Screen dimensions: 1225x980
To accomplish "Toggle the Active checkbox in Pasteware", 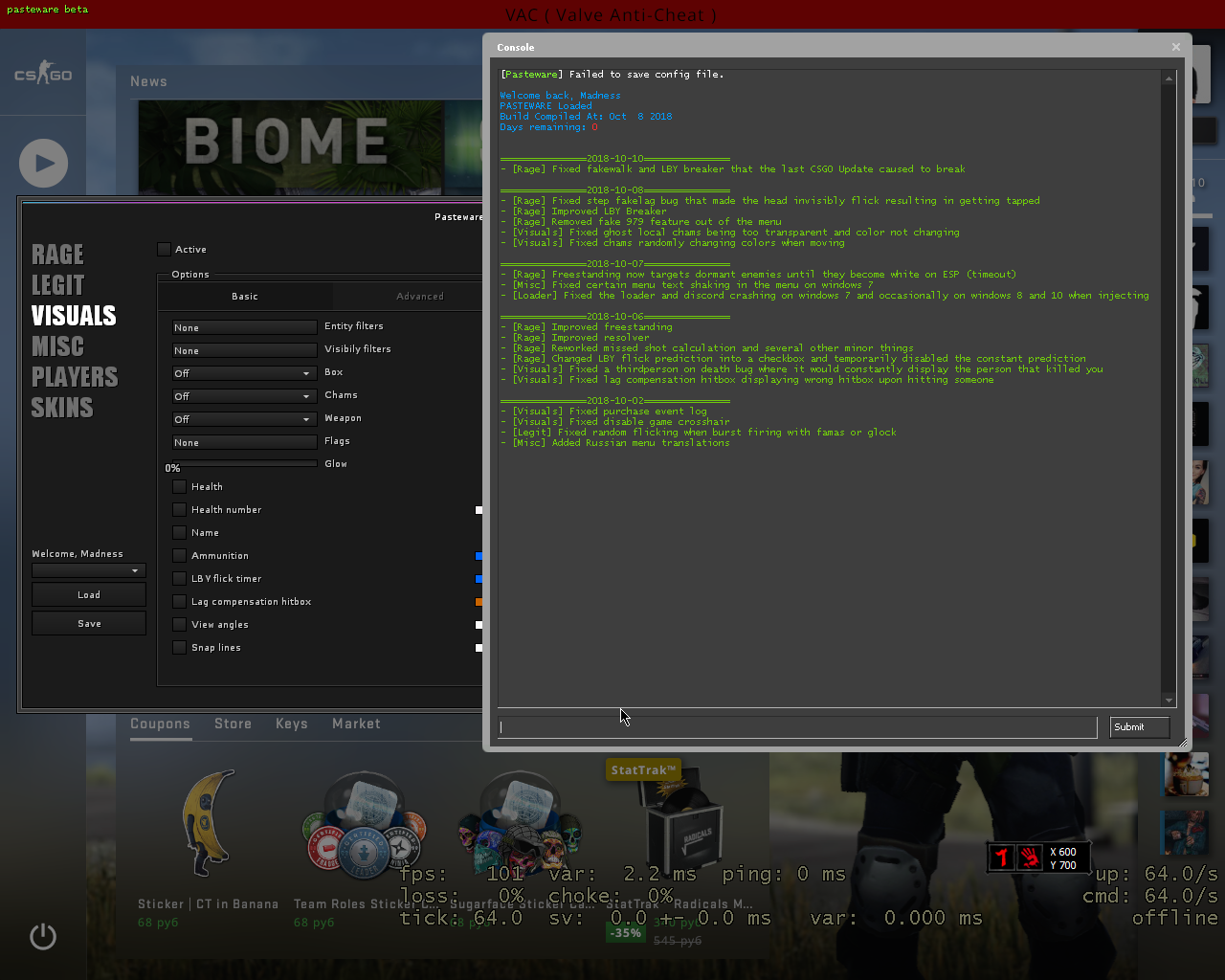I will point(164,250).
